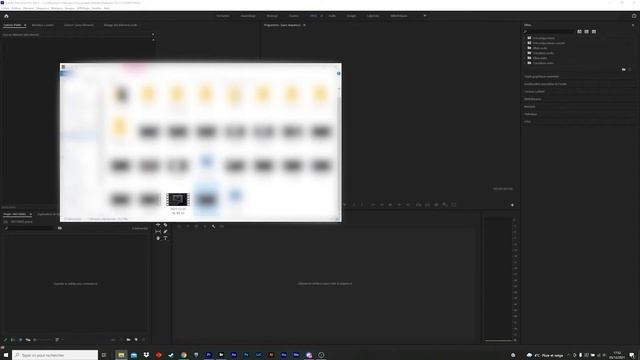This screenshot has height=360, width=640.
Task: Open the Fenêtre menu
Action: click(x=96, y=8)
